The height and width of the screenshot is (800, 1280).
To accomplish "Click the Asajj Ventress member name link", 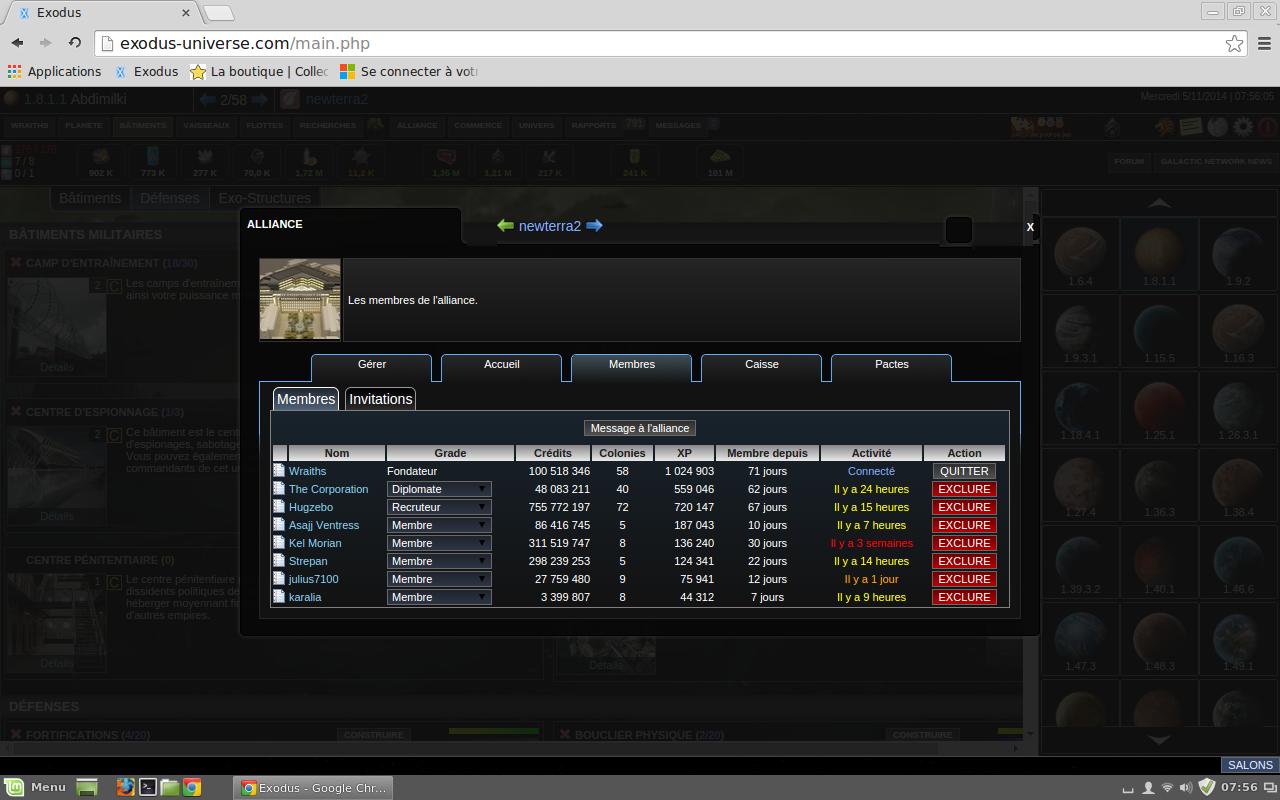I will pos(324,525).
